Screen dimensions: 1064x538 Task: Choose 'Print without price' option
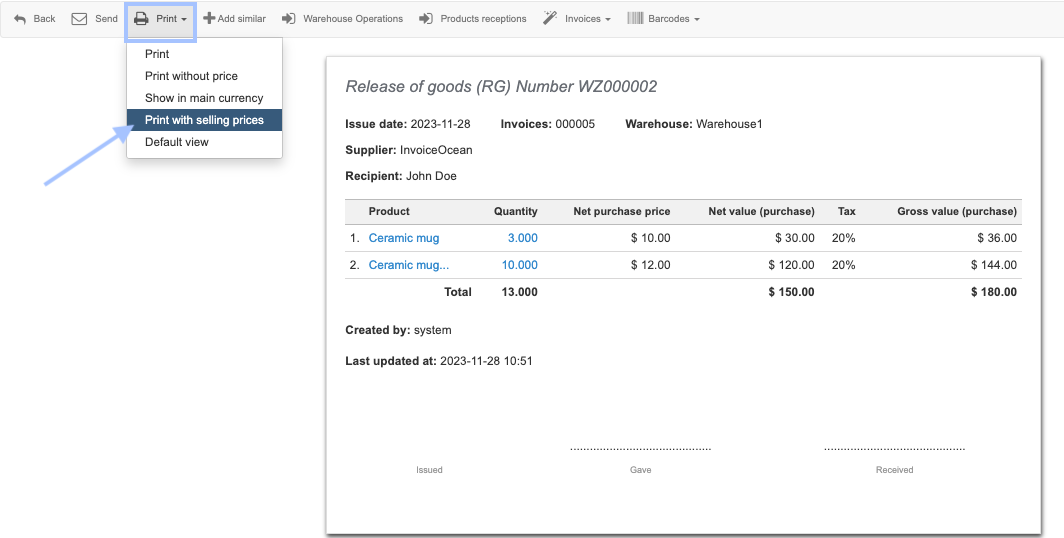click(191, 76)
